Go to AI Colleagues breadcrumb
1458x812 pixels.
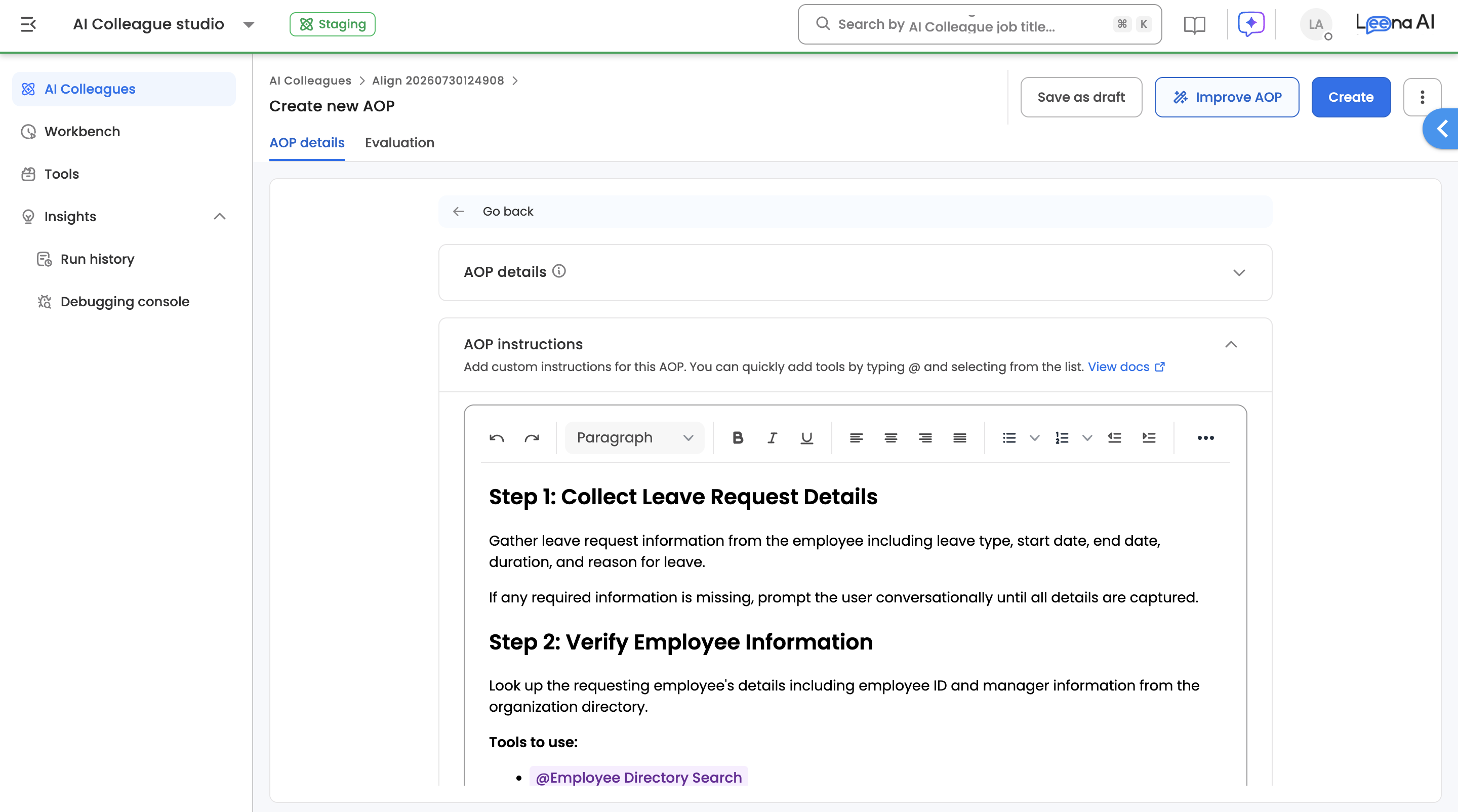pyautogui.click(x=310, y=80)
